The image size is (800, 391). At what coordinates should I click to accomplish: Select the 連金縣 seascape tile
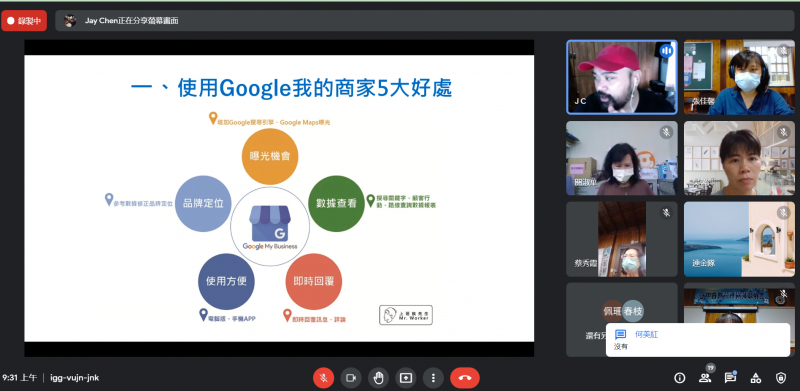(739, 239)
